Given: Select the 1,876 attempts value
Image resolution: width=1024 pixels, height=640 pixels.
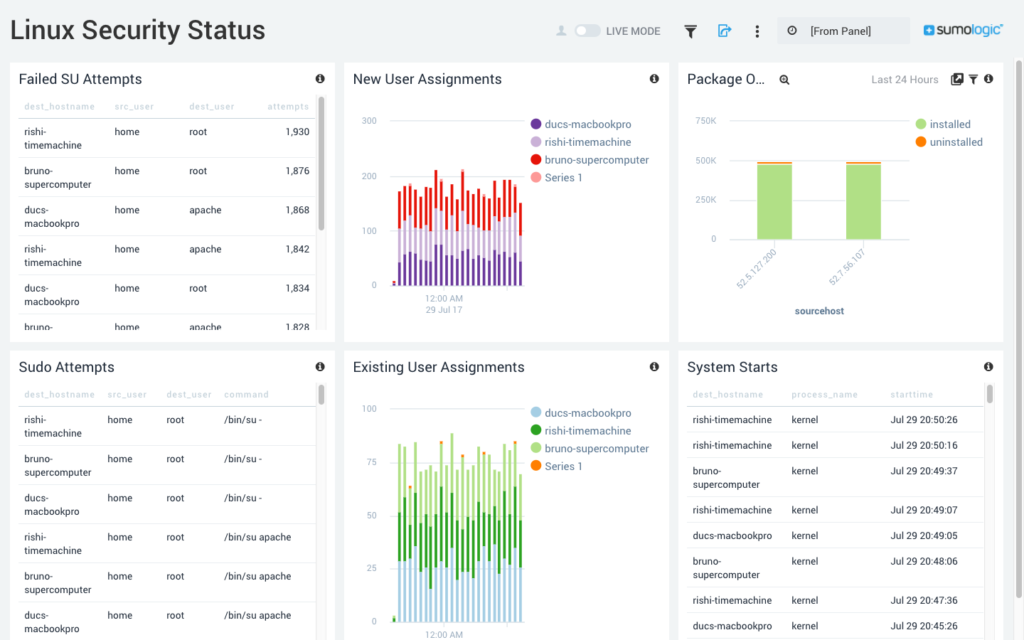Looking at the screenshot, I should (297, 171).
